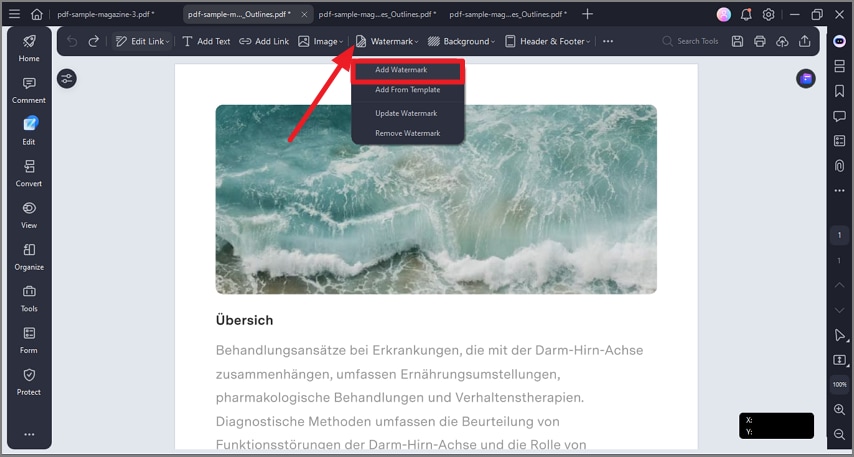Click the ocean waves image in document
854x457 pixels.
[436, 199]
